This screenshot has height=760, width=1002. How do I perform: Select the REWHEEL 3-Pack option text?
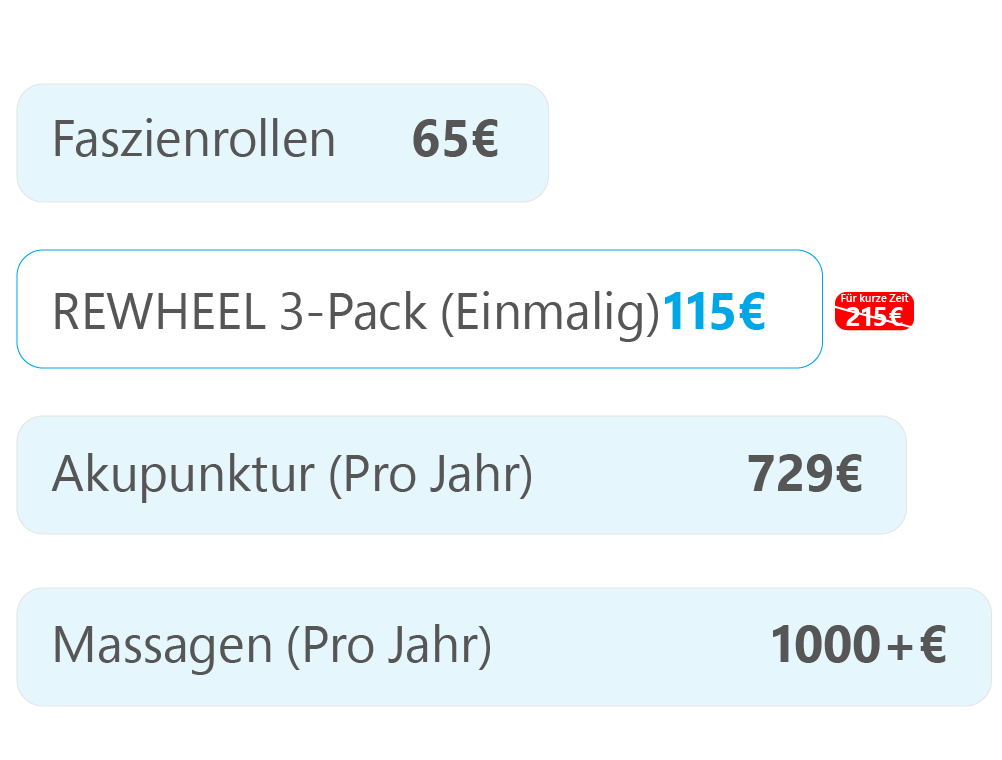pyautogui.click(x=240, y=313)
